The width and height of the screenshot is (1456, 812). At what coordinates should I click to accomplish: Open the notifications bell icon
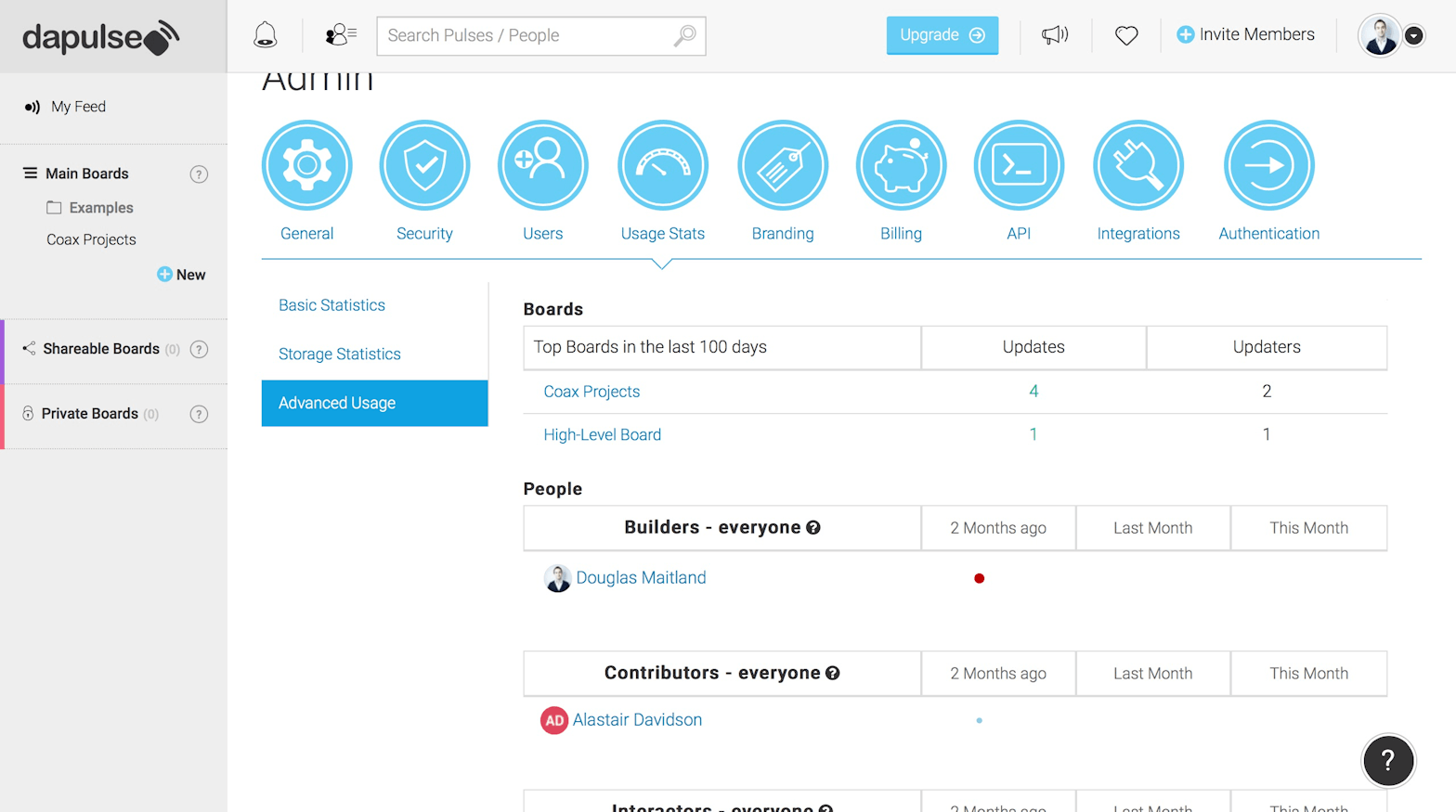coord(266,35)
